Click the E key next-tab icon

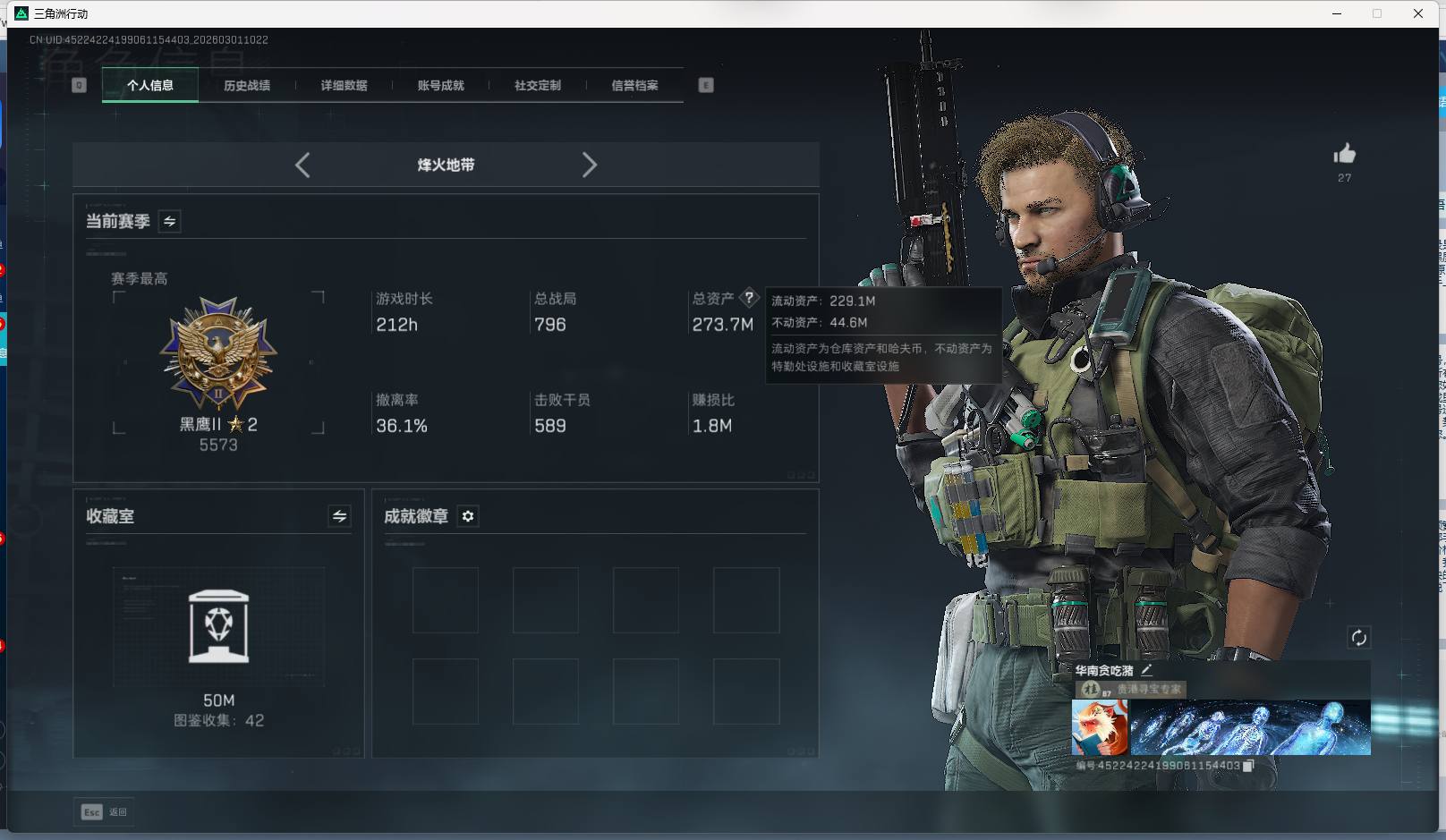pos(706,85)
